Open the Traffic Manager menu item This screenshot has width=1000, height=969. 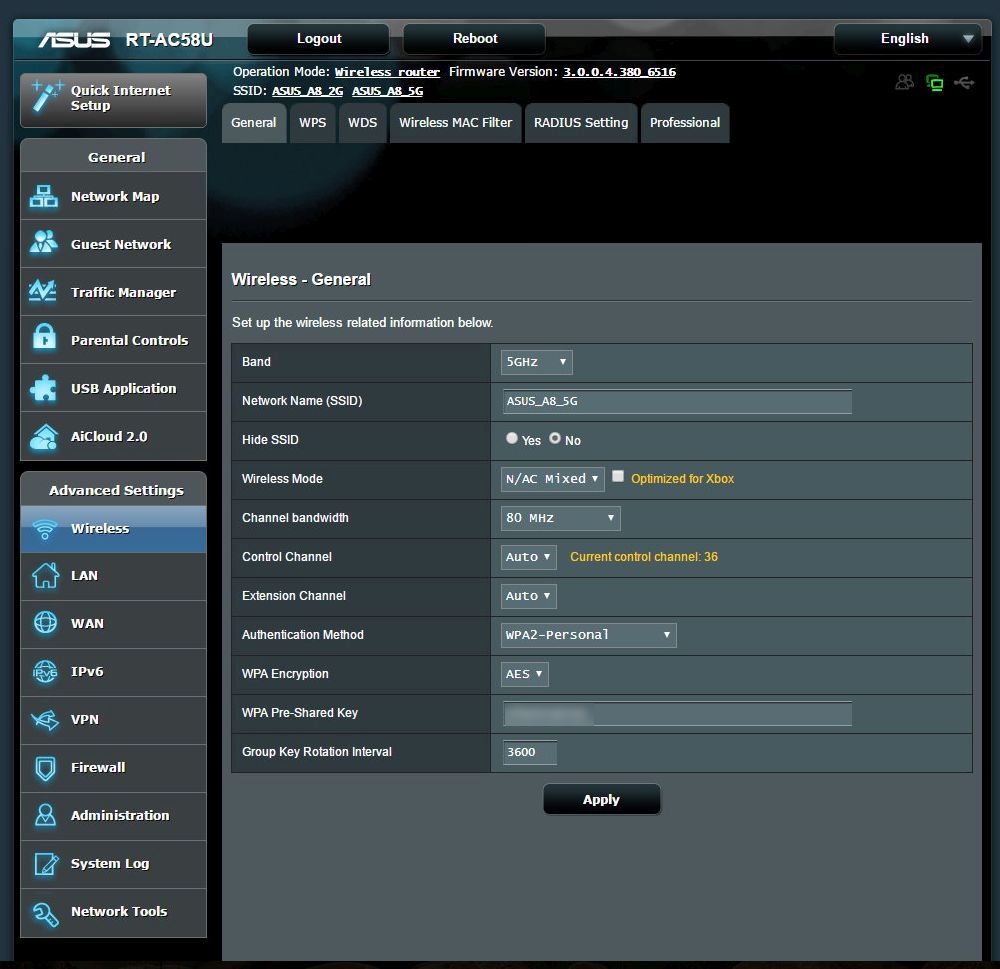click(x=114, y=292)
